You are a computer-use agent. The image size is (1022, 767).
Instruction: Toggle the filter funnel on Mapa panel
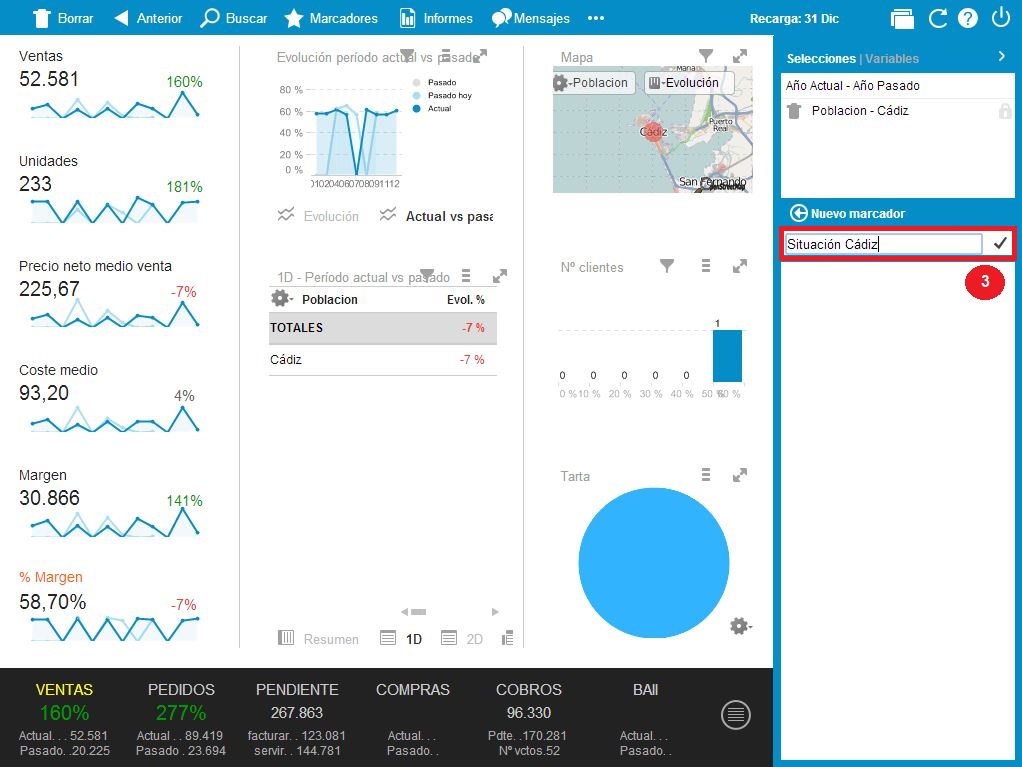[x=706, y=56]
